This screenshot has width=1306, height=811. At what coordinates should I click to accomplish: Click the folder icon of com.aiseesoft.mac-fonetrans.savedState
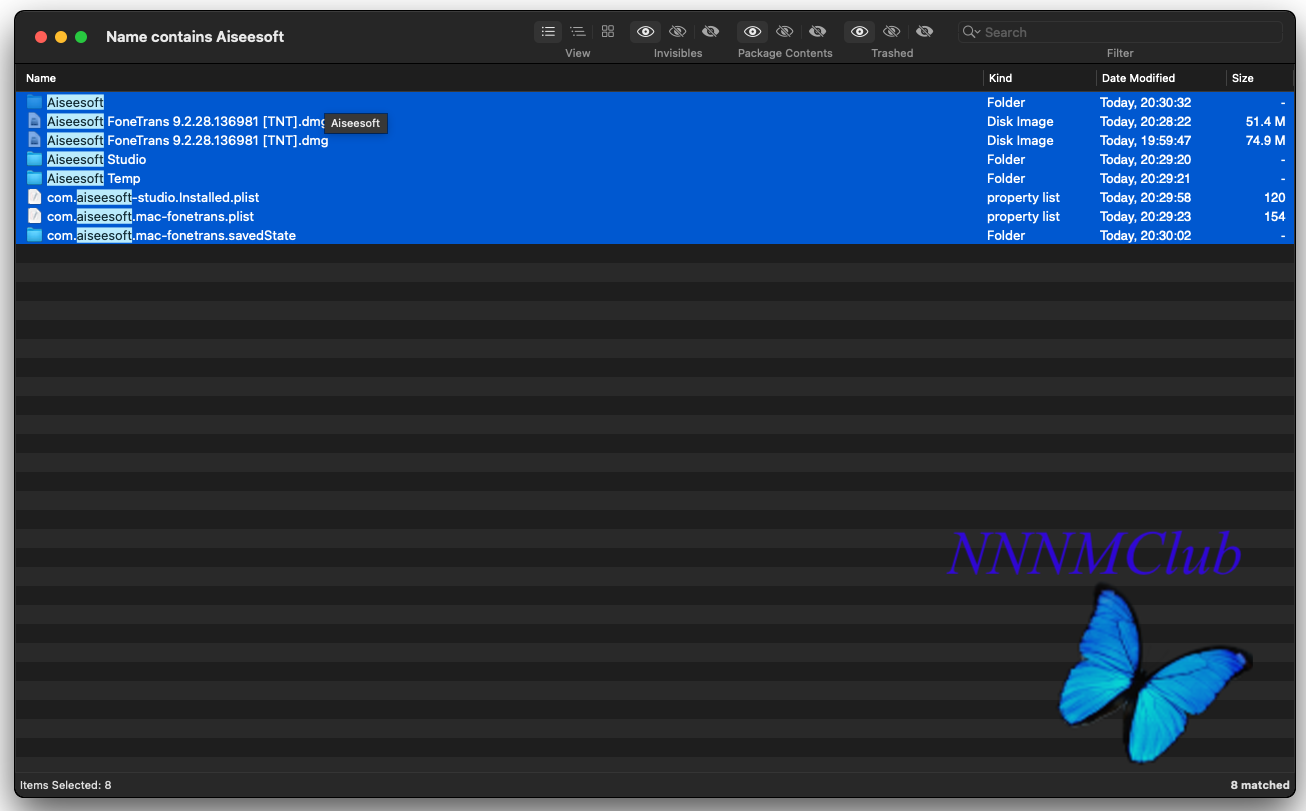pyautogui.click(x=35, y=235)
